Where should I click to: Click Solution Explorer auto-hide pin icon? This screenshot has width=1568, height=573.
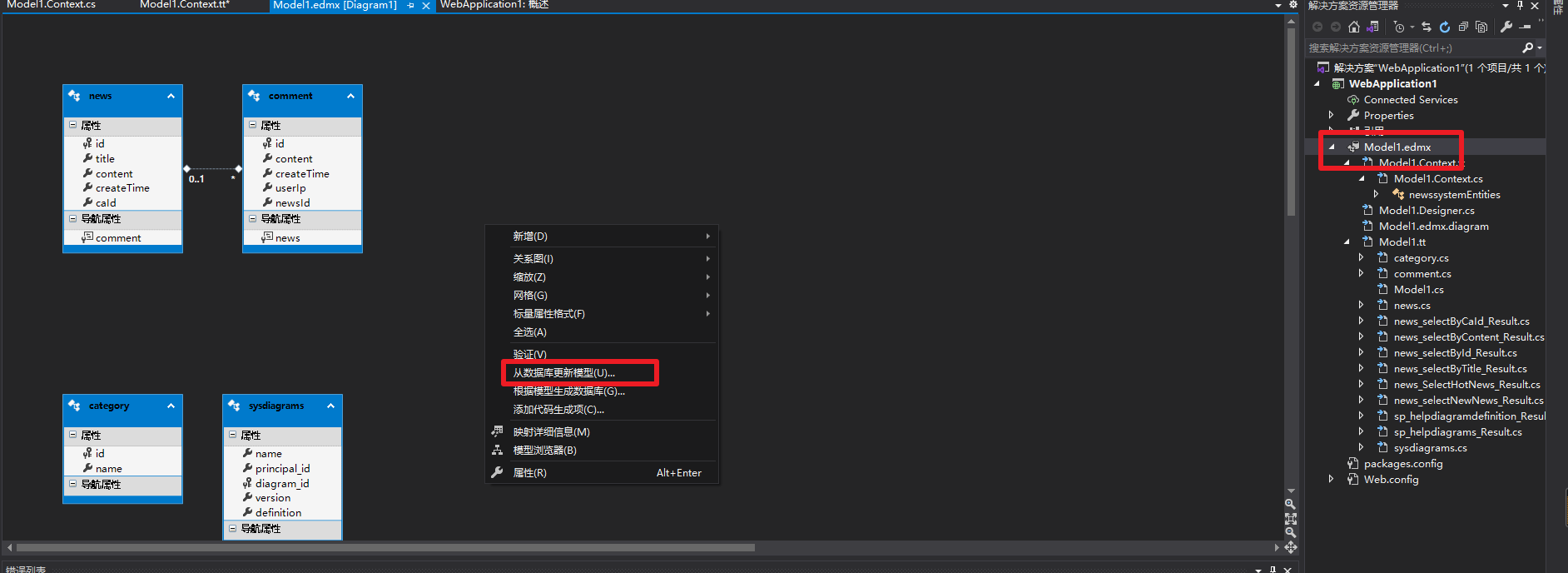[x=1520, y=6]
